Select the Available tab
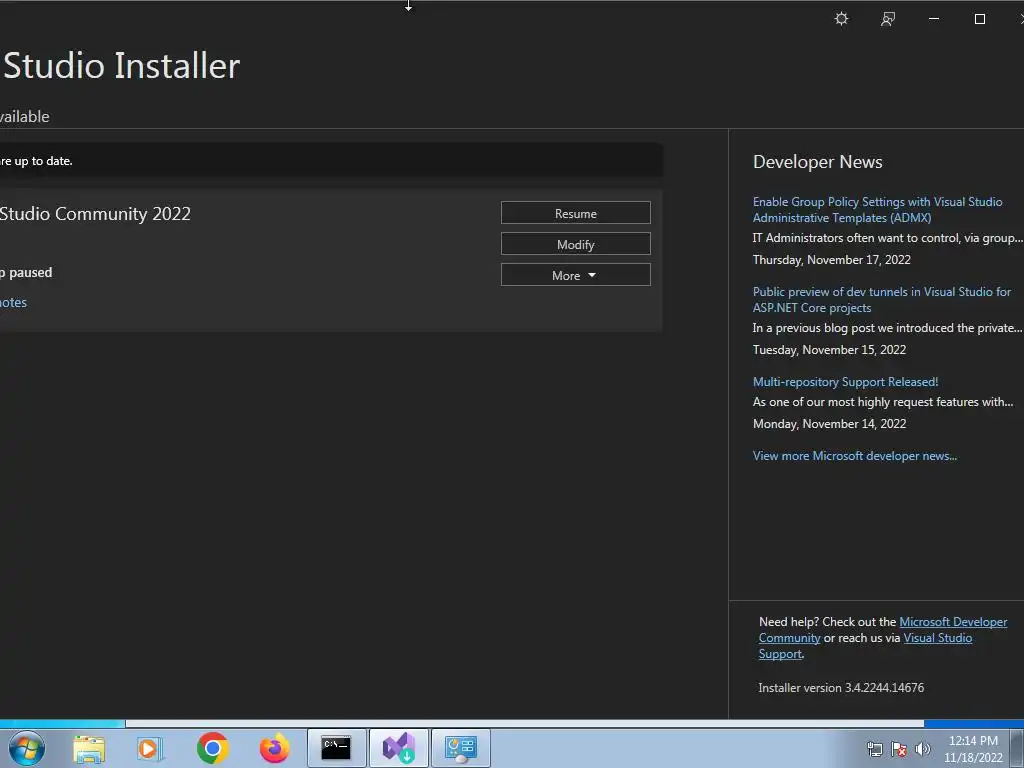Image resolution: width=1024 pixels, height=768 pixels. point(24,116)
